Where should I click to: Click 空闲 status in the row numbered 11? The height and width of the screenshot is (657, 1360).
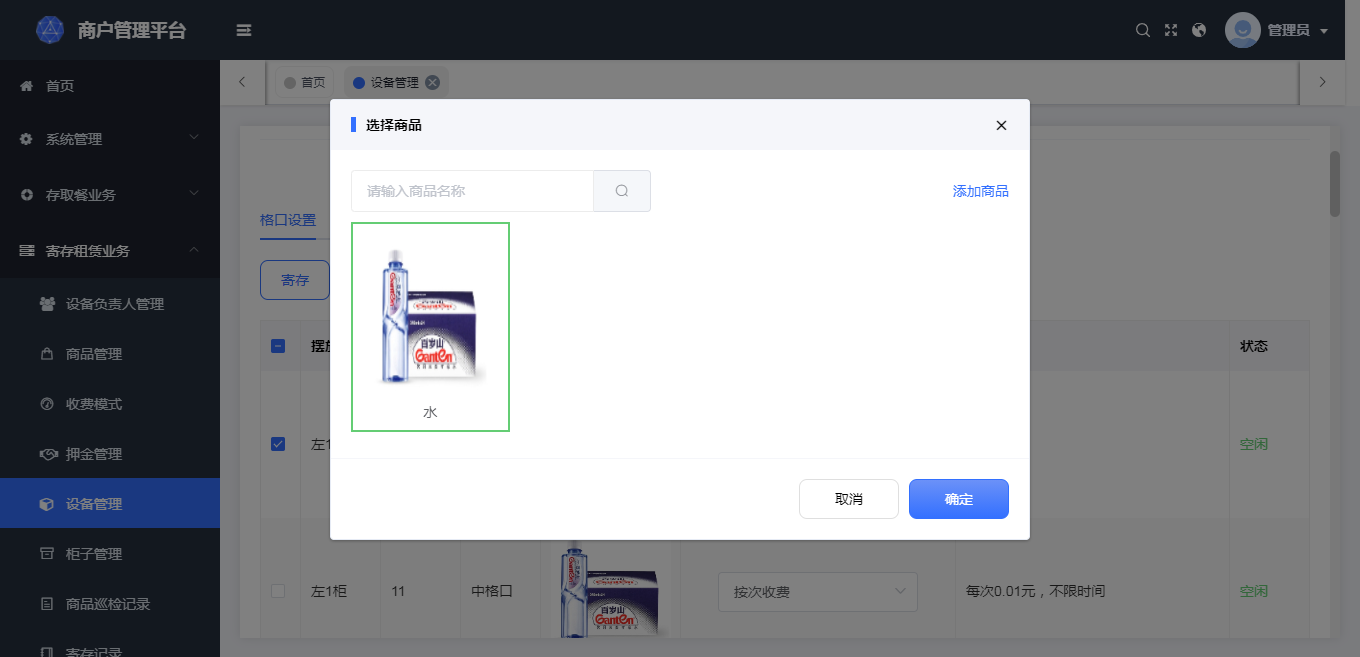pos(1254,591)
